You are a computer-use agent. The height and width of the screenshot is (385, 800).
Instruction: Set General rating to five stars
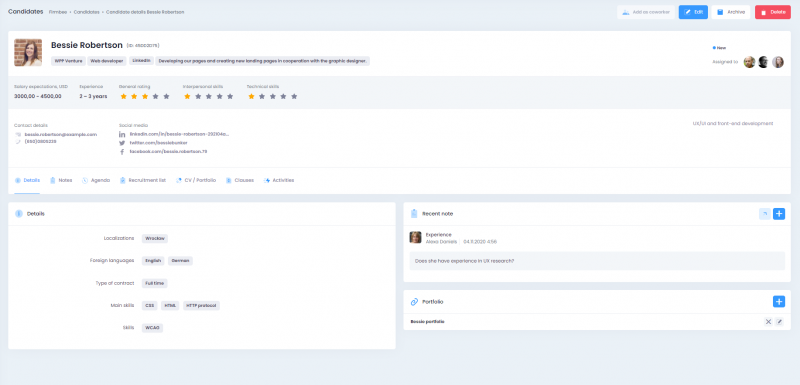point(166,96)
